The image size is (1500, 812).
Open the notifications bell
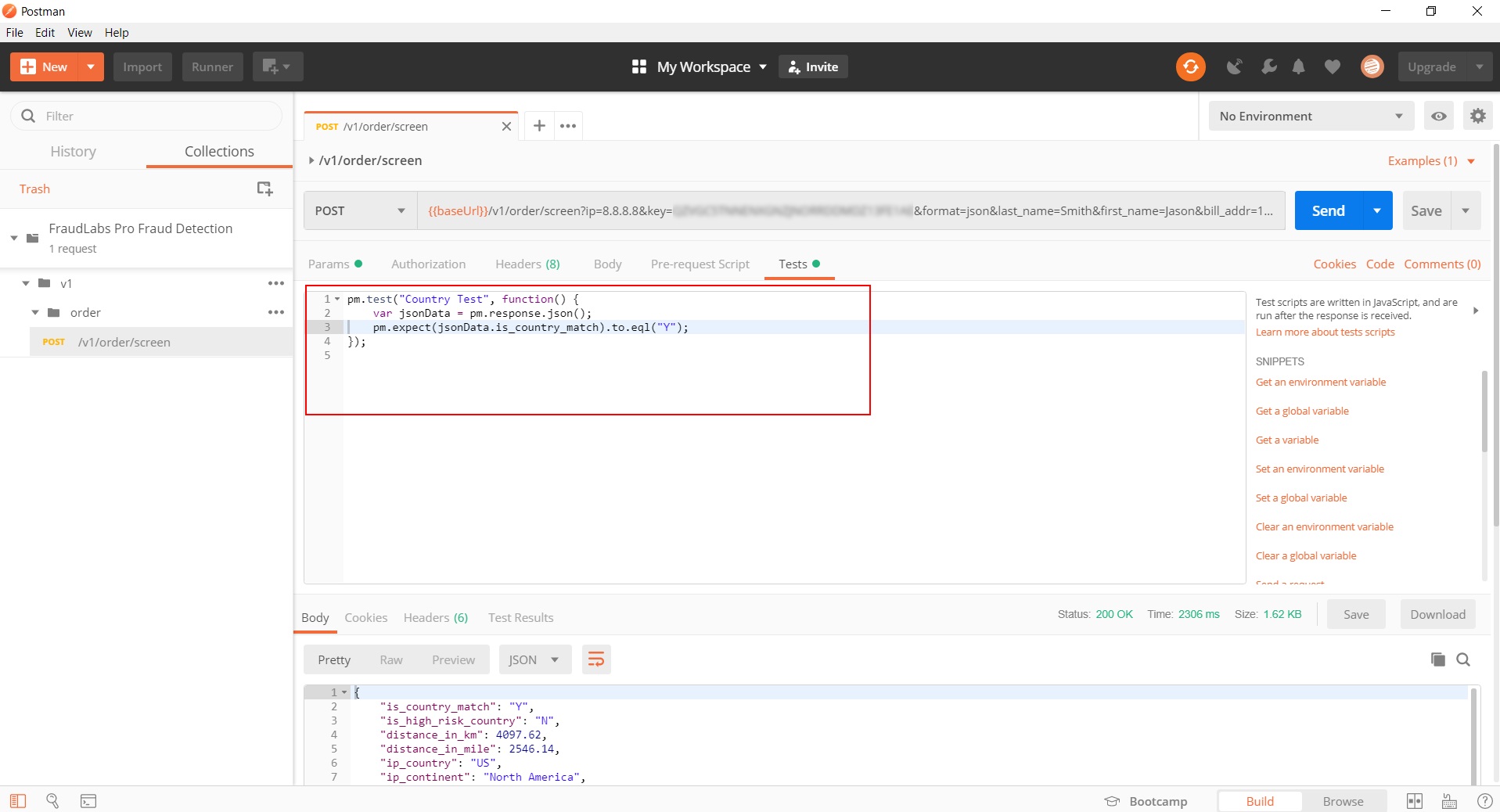pos(1298,66)
